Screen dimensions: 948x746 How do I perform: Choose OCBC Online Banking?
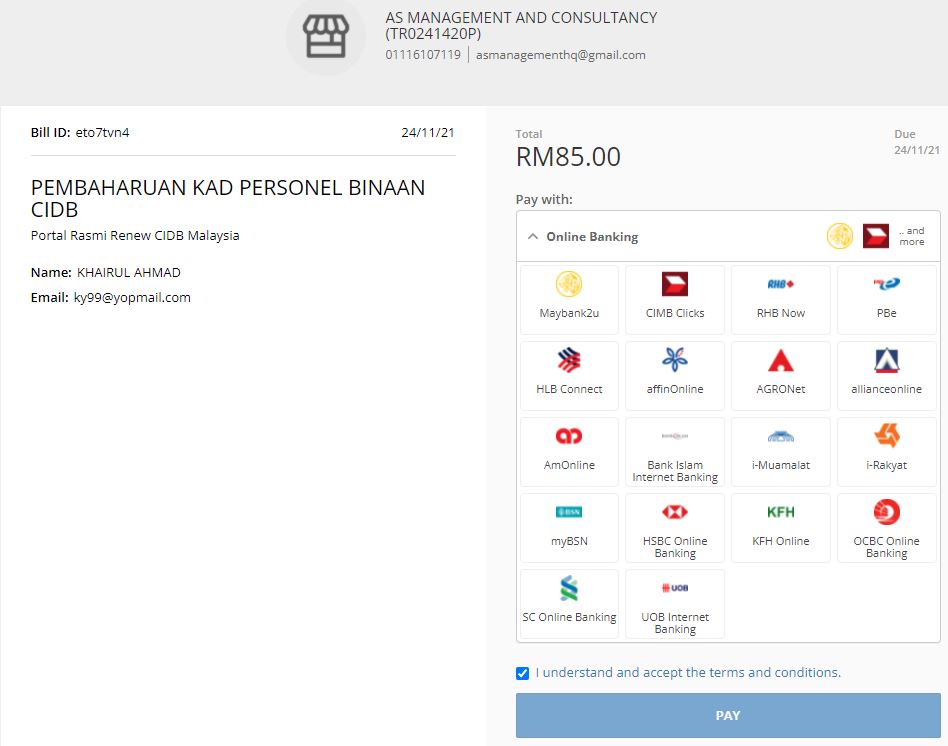pyautogui.click(x=886, y=528)
